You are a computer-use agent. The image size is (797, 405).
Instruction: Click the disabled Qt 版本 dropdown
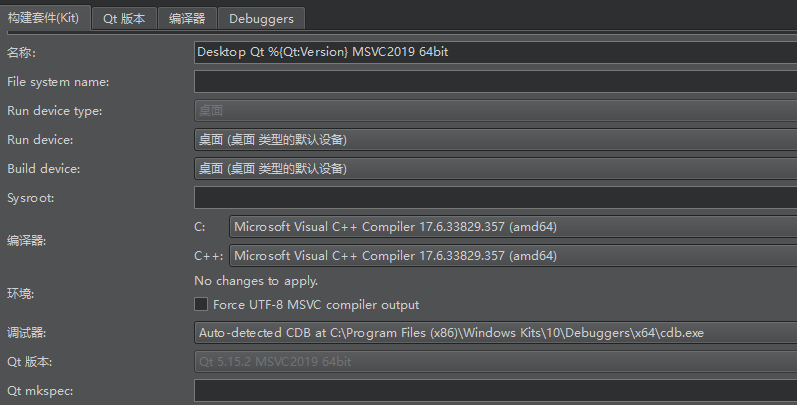[x=496, y=362]
